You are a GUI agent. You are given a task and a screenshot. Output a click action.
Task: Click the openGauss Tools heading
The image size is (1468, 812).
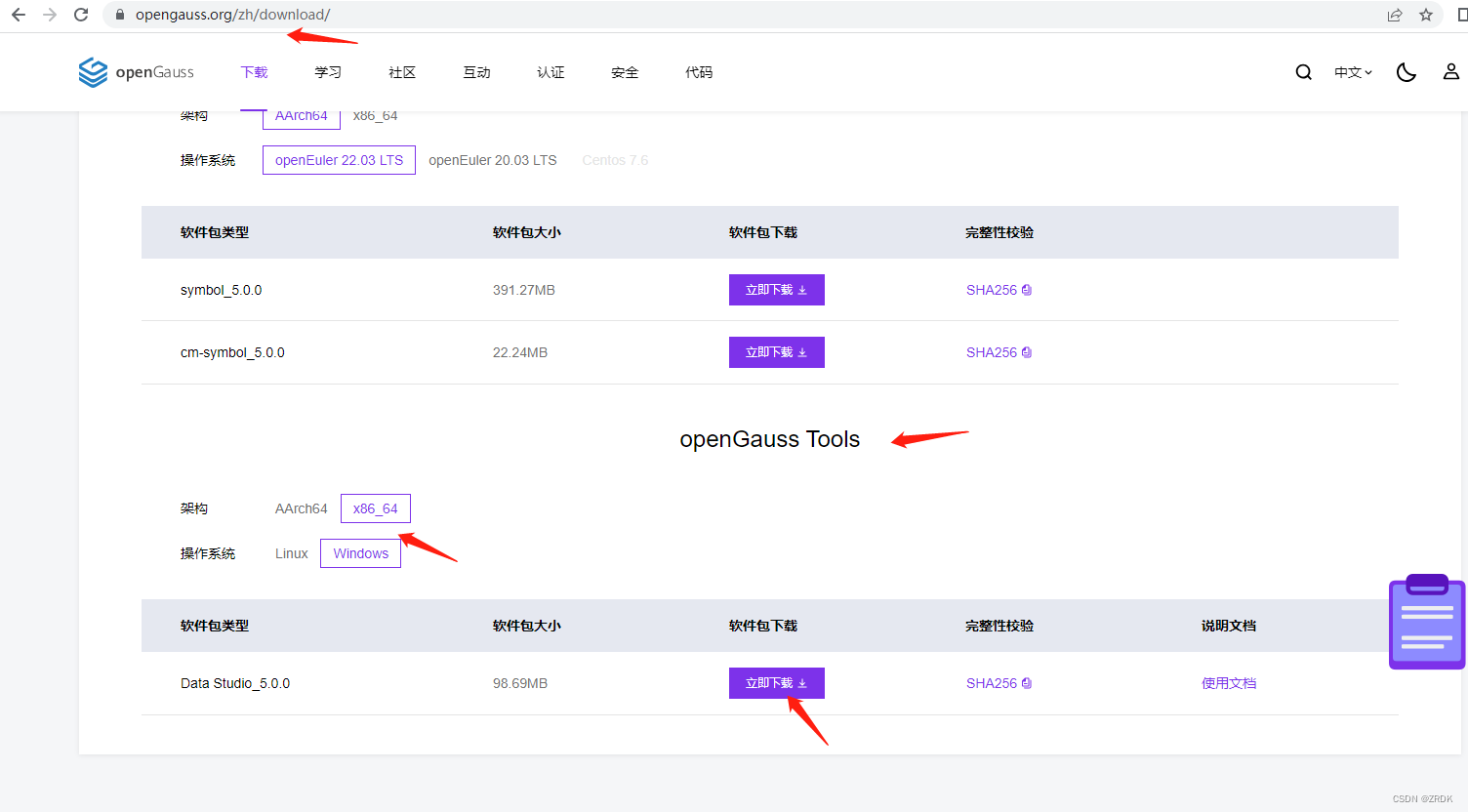click(770, 439)
